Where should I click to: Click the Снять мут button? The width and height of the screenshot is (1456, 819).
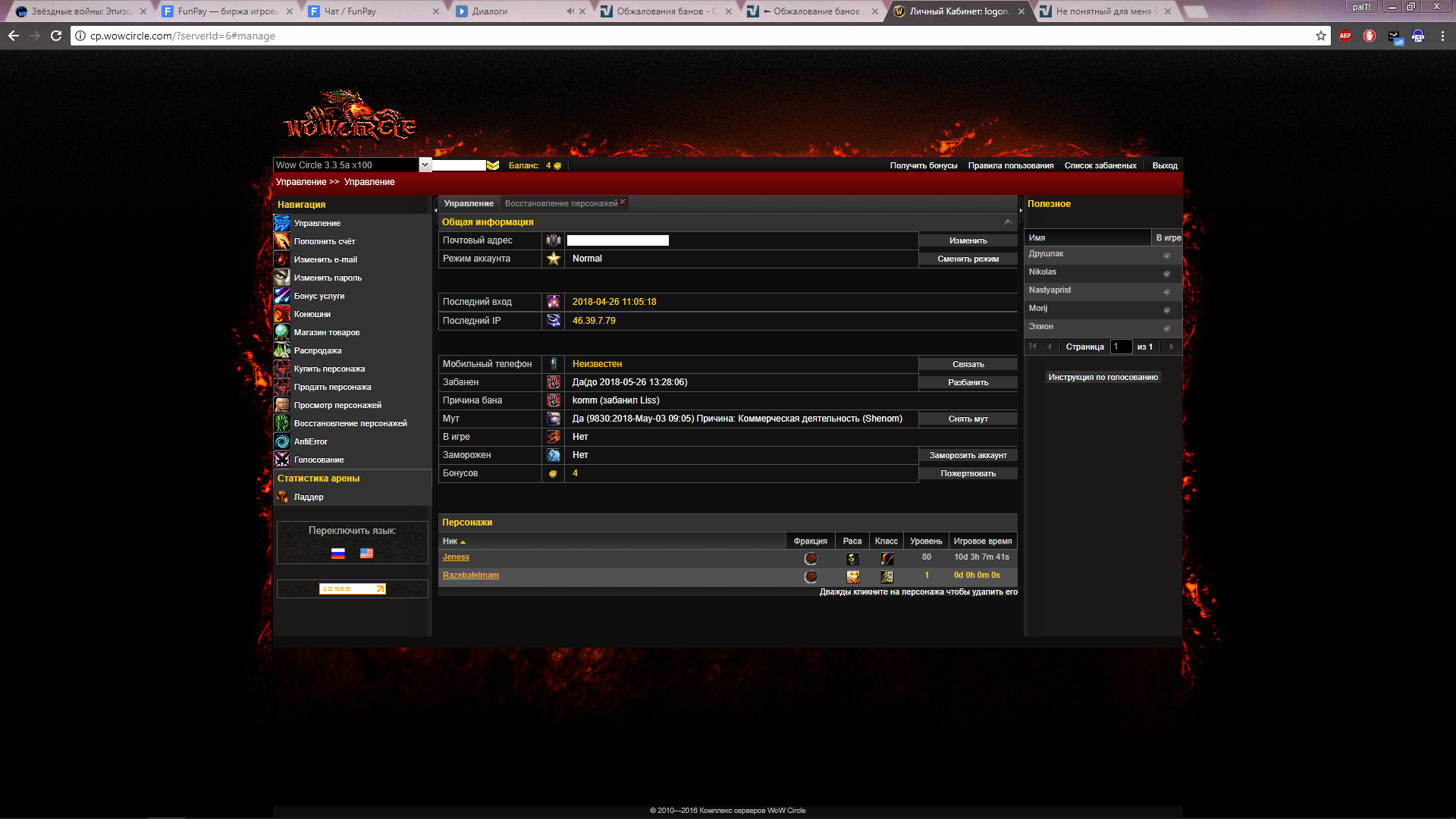coord(968,419)
